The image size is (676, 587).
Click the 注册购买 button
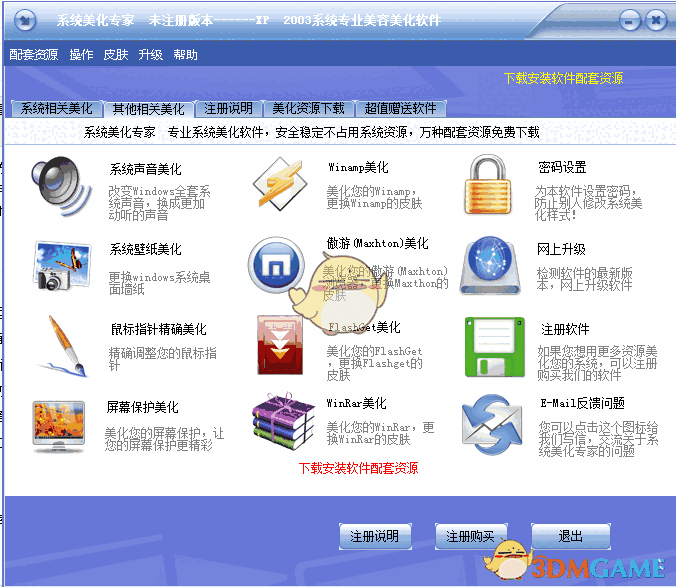click(471, 536)
